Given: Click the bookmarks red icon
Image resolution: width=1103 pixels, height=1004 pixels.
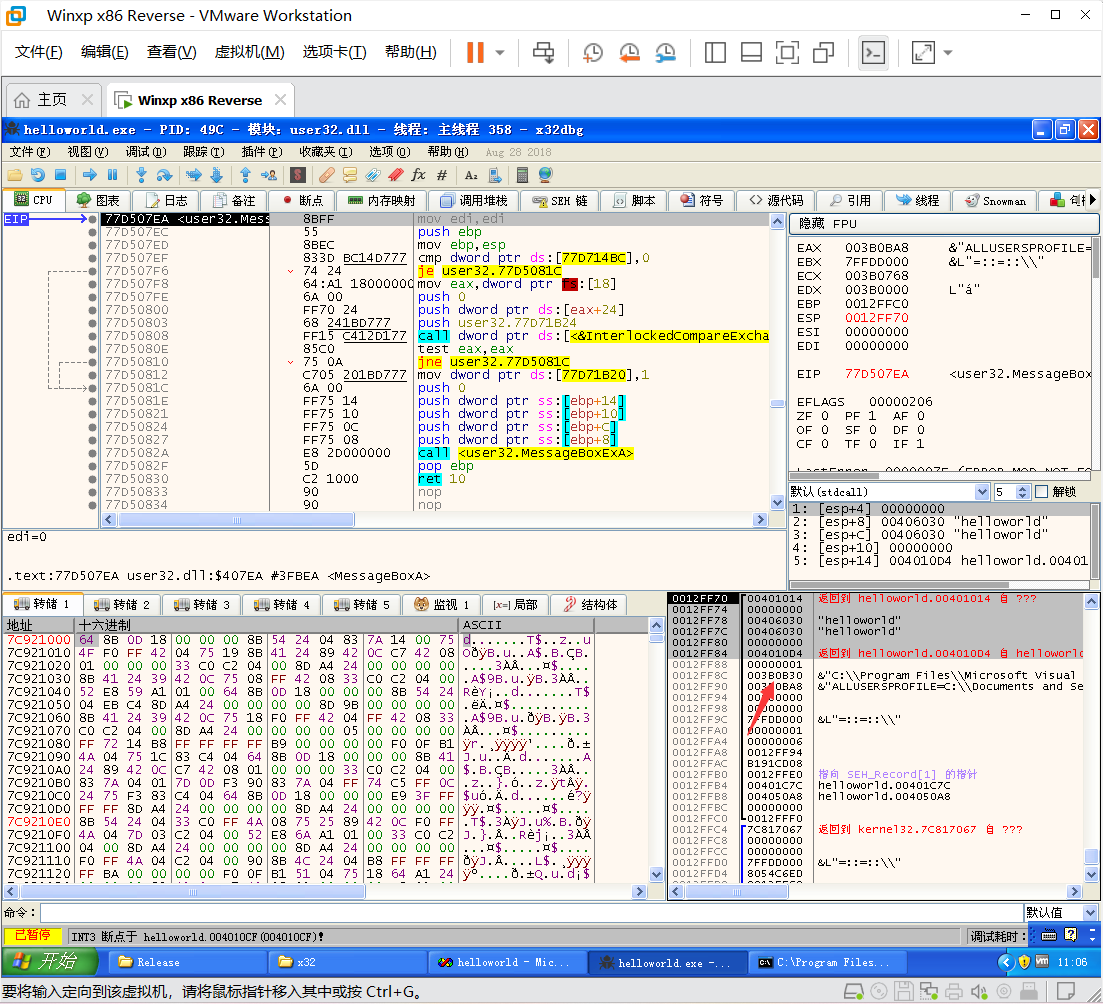Looking at the screenshot, I should coord(395,174).
